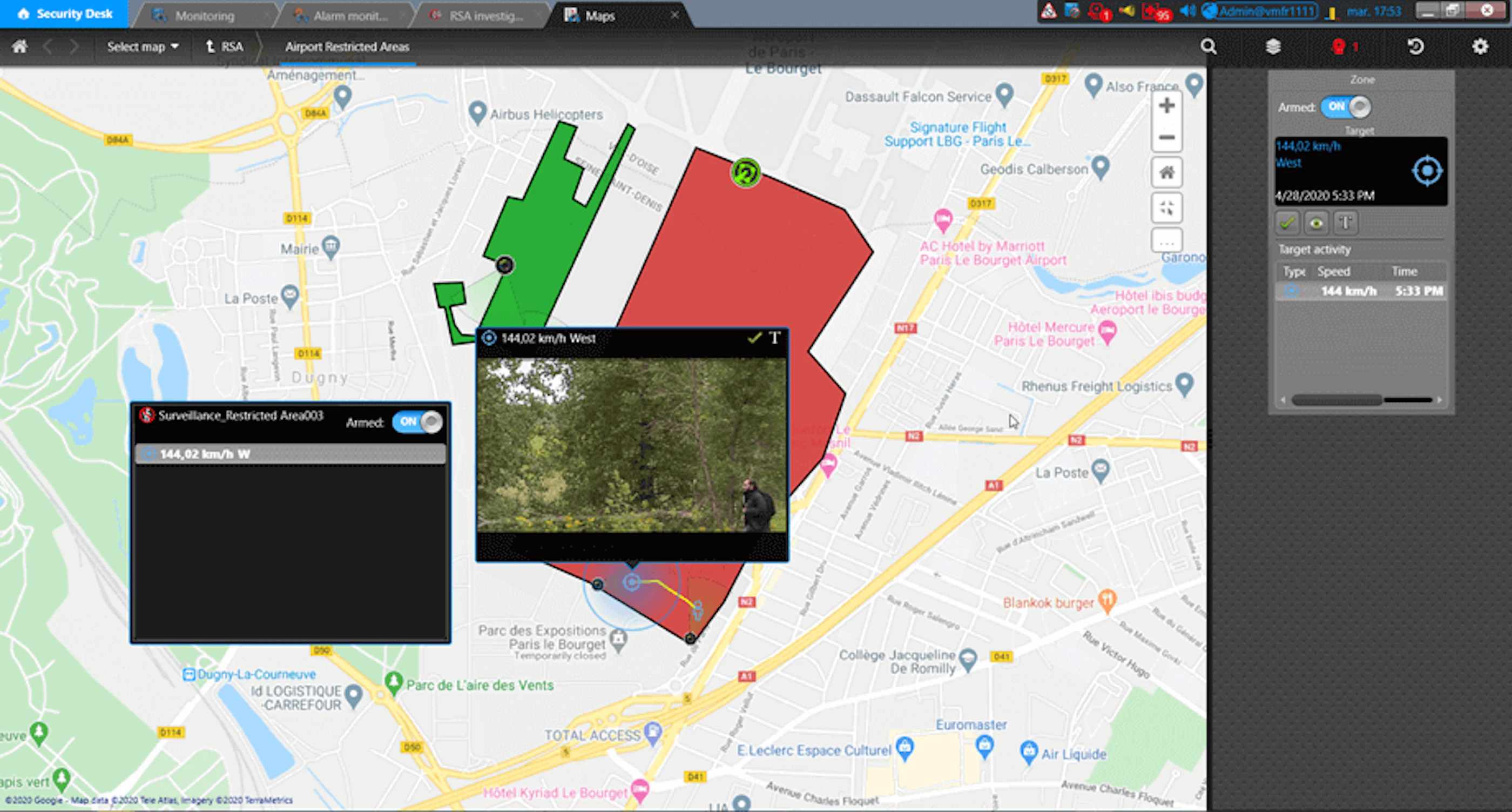Open the map layers panel
The width and height of the screenshot is (1512, 812).
1274,47
